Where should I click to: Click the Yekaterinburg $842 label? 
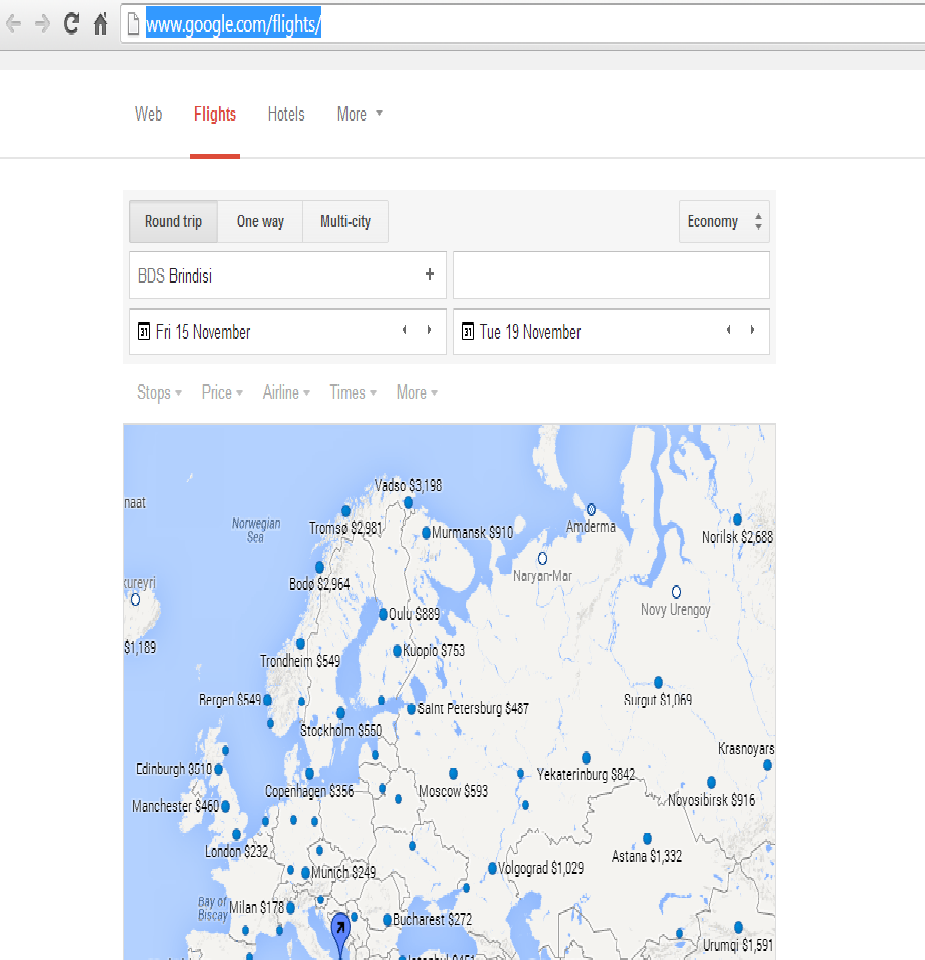pyautogui.click(x=586, y=774)
